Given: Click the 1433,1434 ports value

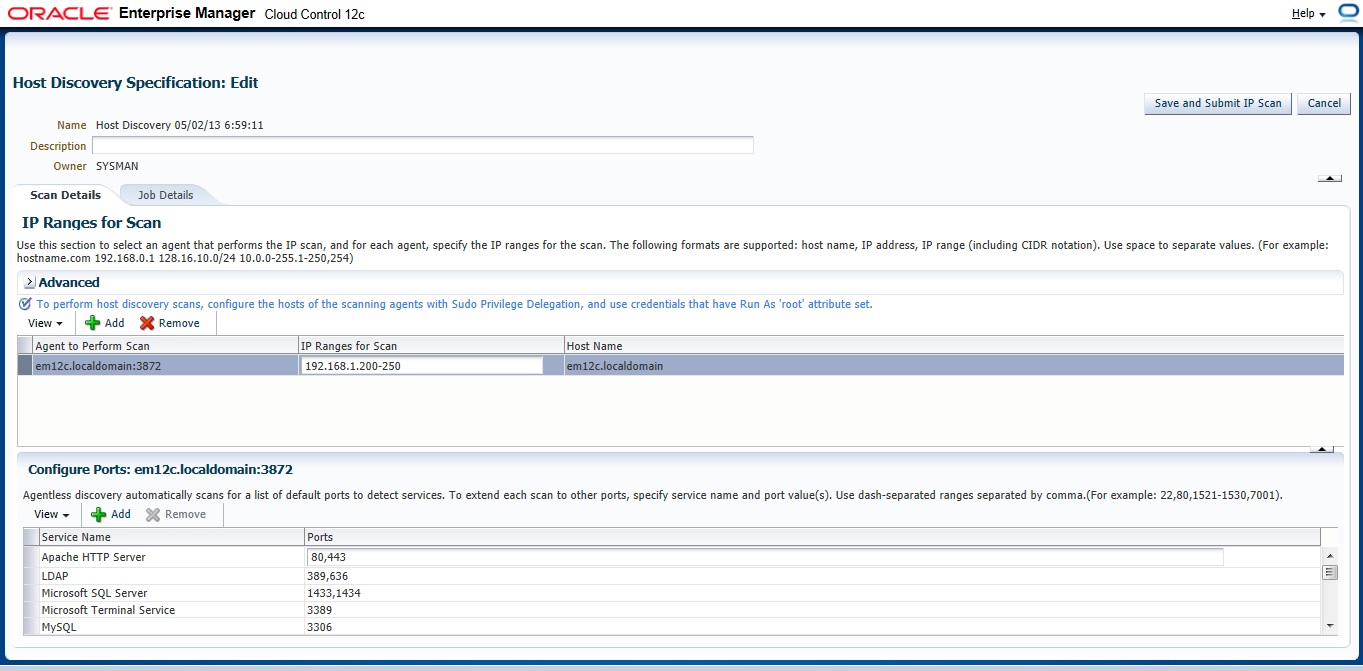Looking at the screenshot, I should 334,593.
